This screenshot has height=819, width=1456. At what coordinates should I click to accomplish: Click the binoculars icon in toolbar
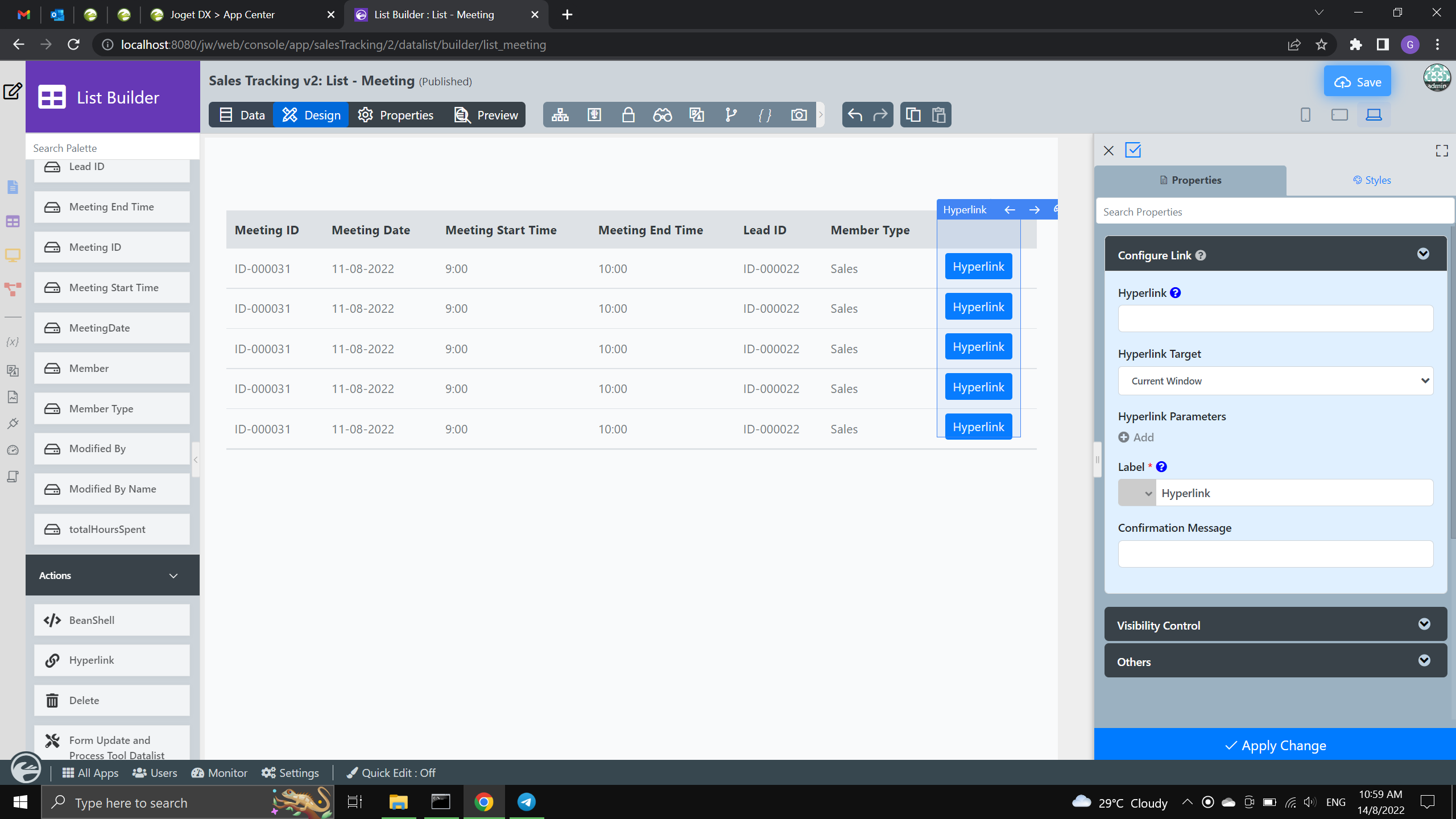pos(662,115)
